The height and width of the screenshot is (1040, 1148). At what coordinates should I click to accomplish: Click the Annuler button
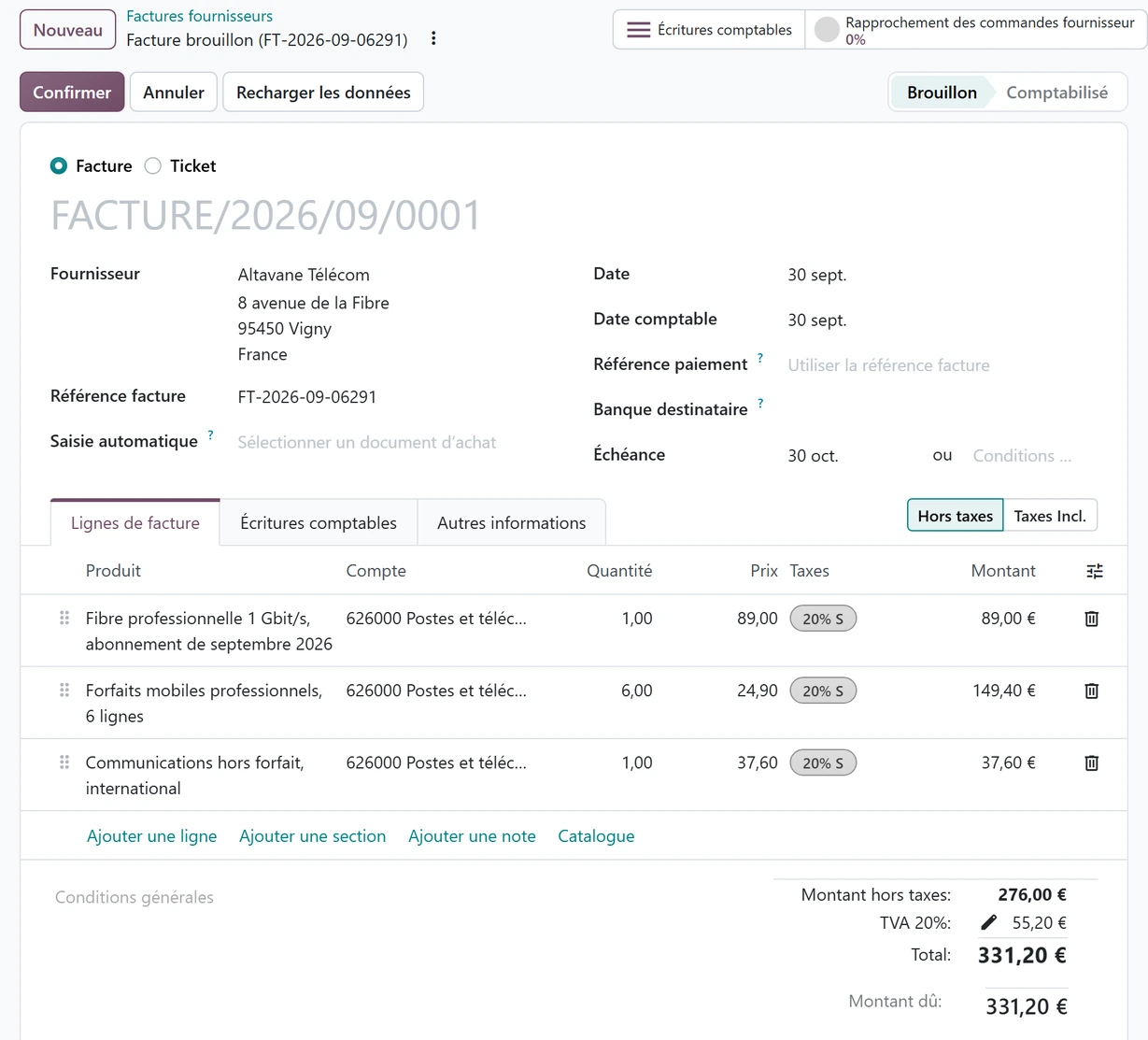click(x=174, y=93)
